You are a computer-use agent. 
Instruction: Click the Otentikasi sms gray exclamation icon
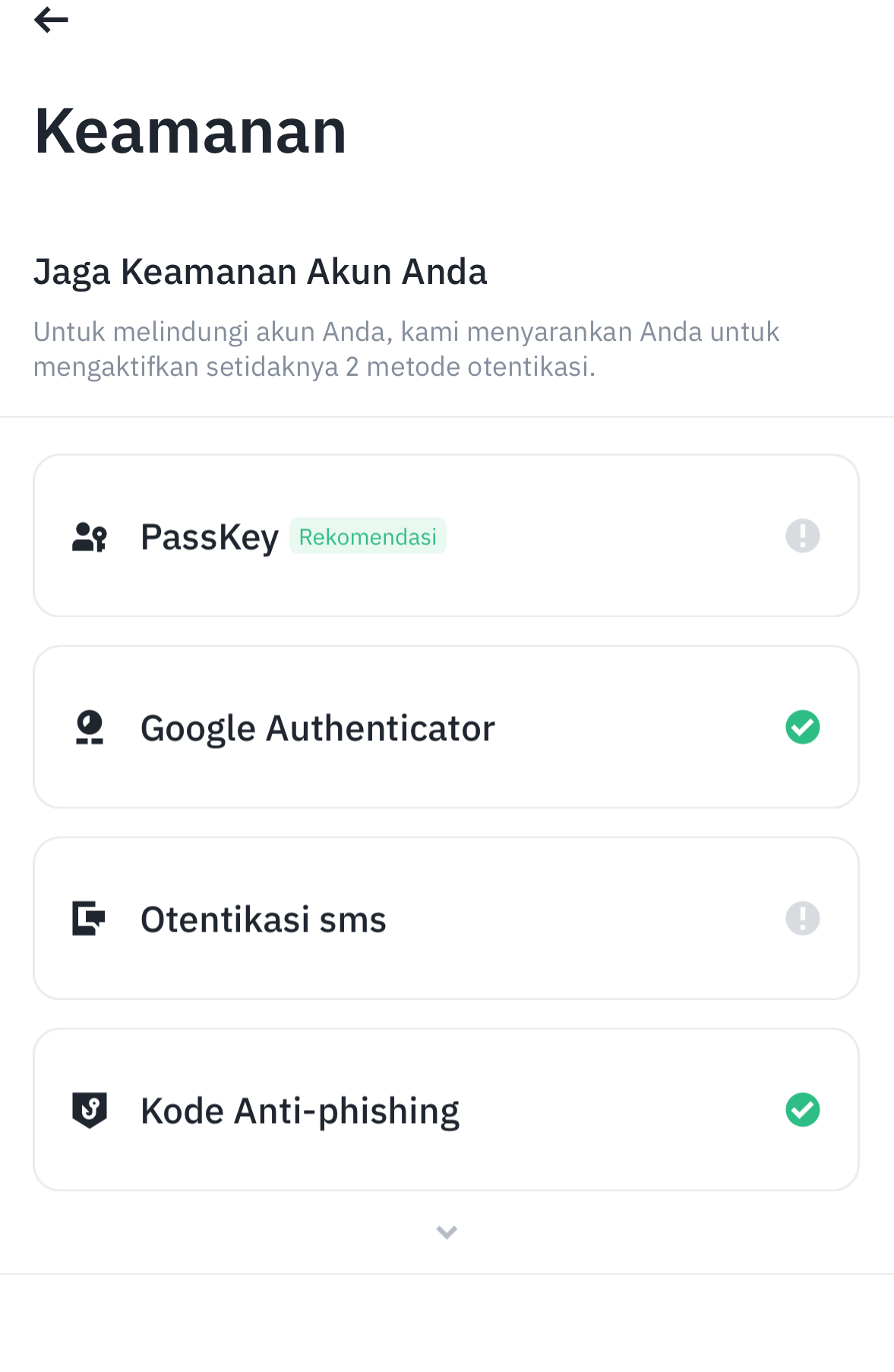click(803, 919)
